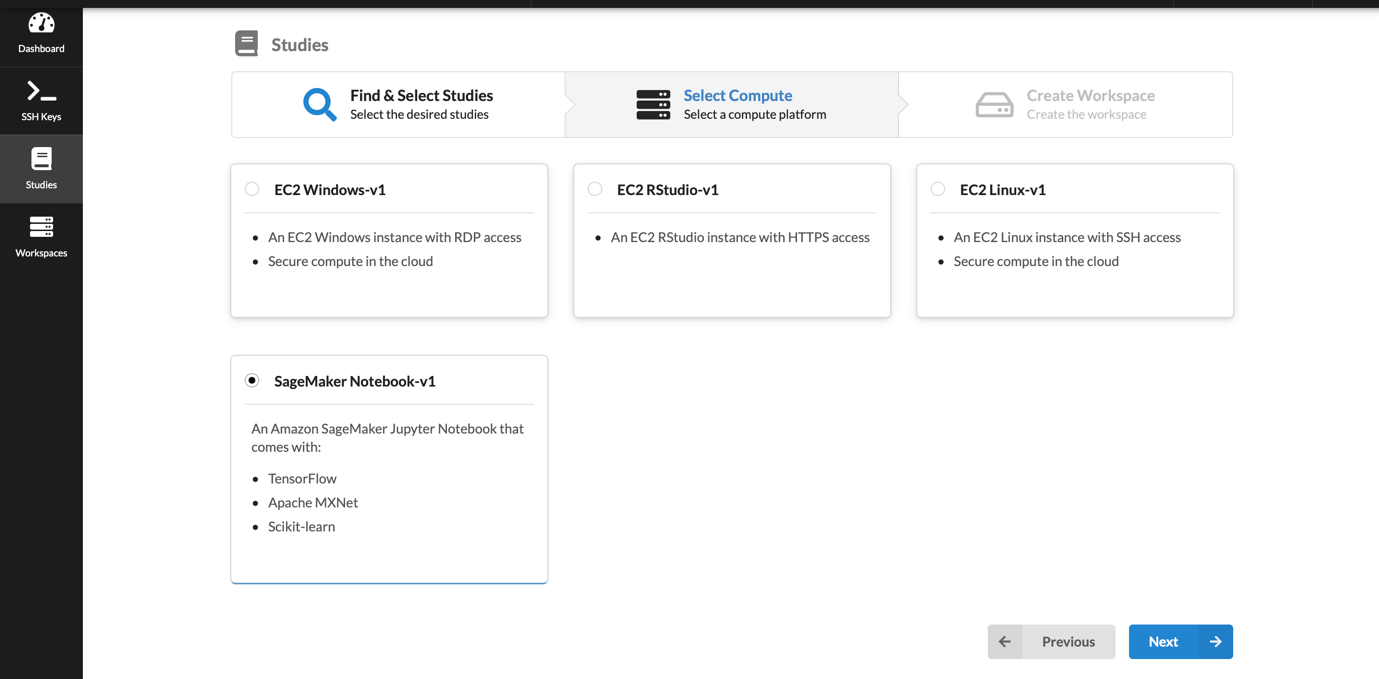
Task: Open the Select Compute step title
Action: click(x=738, y=95)
